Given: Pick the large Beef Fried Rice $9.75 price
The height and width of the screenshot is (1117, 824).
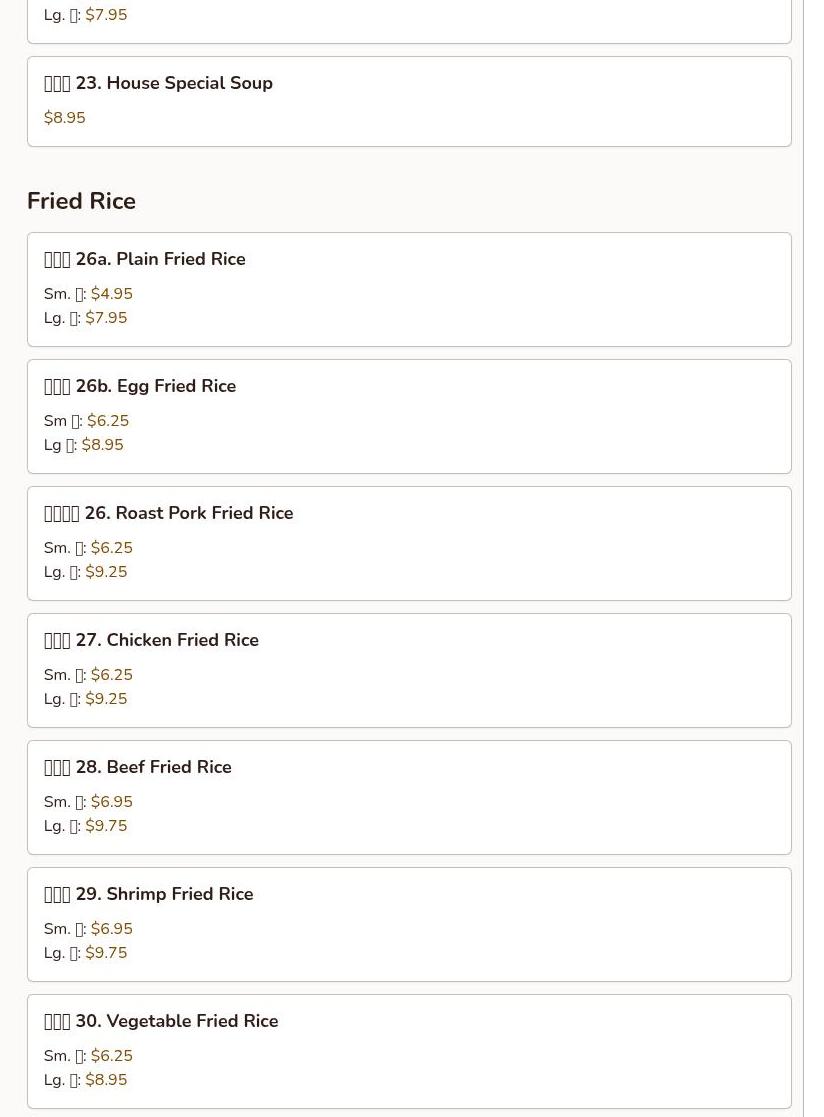Looking at the screenshot, I should [106, 826].
